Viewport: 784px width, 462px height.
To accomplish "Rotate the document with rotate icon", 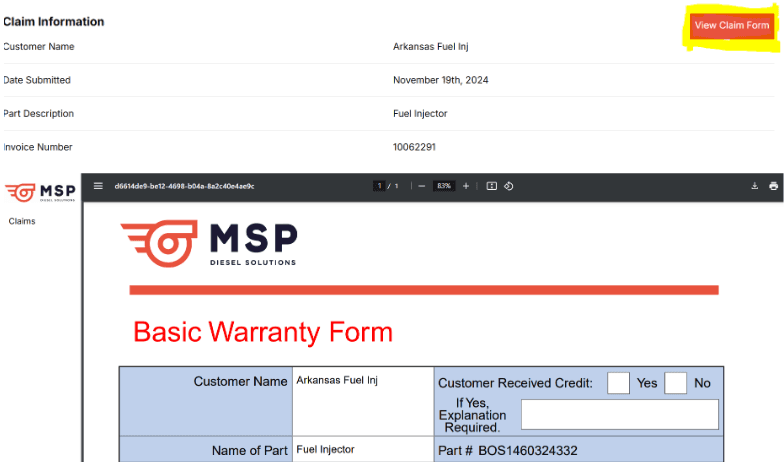I will click(x=508, y=186).
